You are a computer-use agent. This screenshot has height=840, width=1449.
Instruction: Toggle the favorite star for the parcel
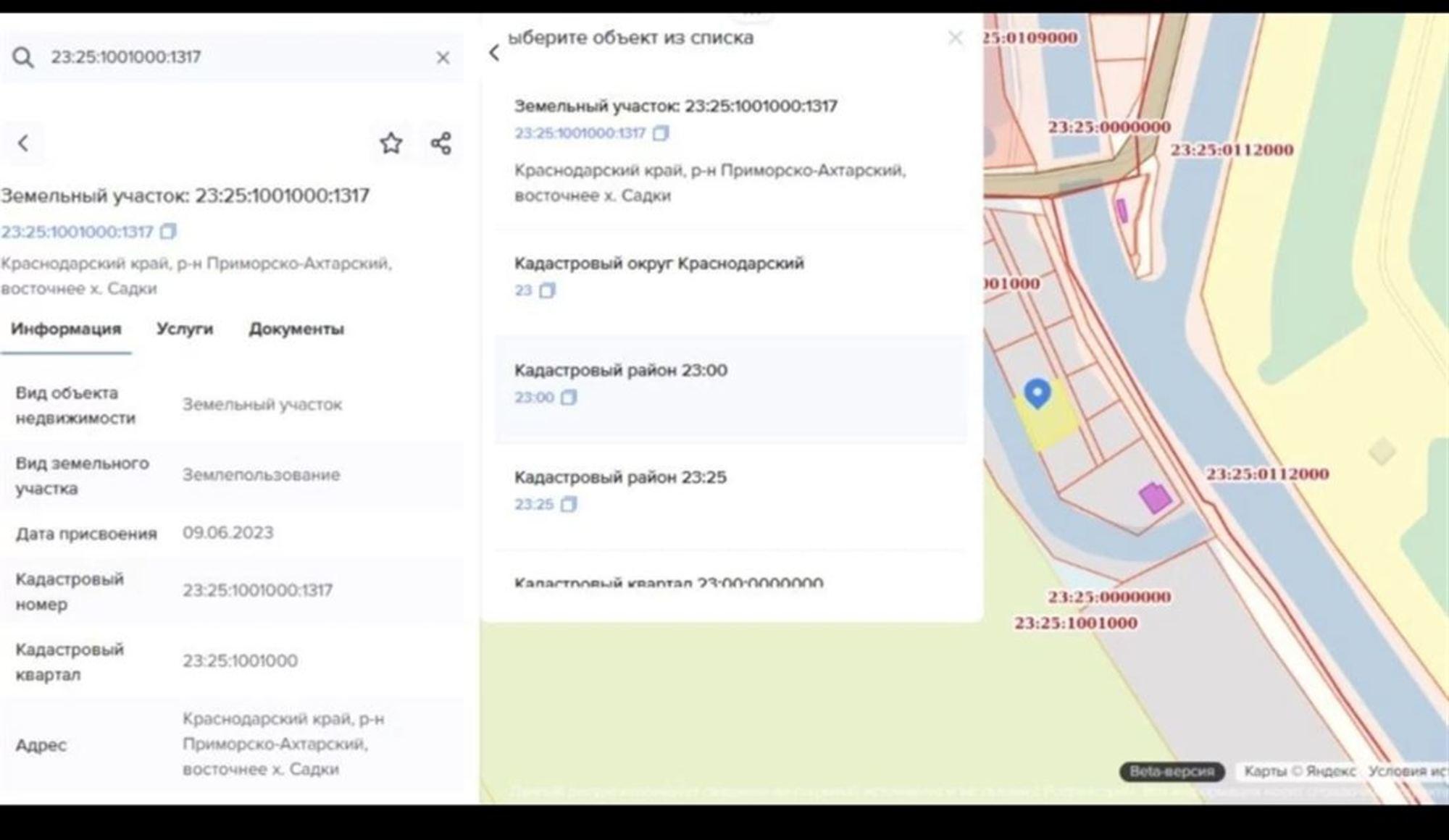(391, 143)
